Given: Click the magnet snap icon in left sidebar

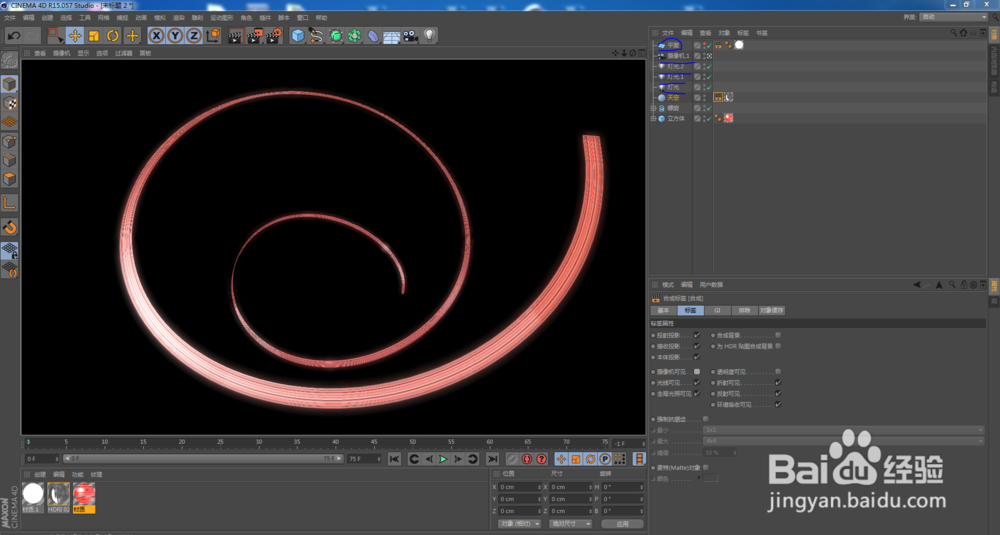Looking at the screenshot, I should [x=10, y=227].
